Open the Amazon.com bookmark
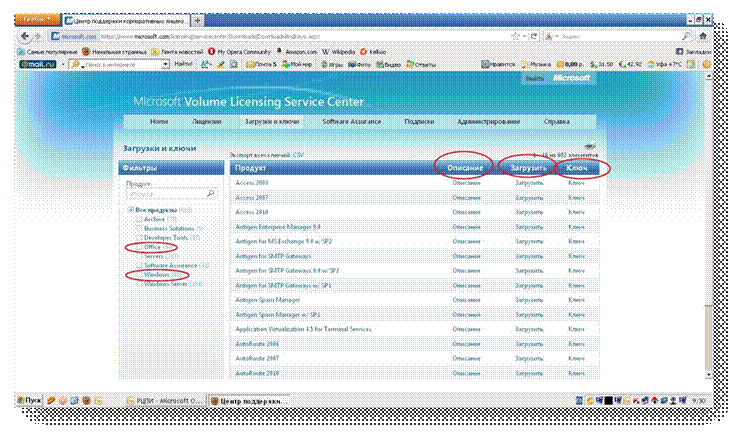 pos(296,52)
